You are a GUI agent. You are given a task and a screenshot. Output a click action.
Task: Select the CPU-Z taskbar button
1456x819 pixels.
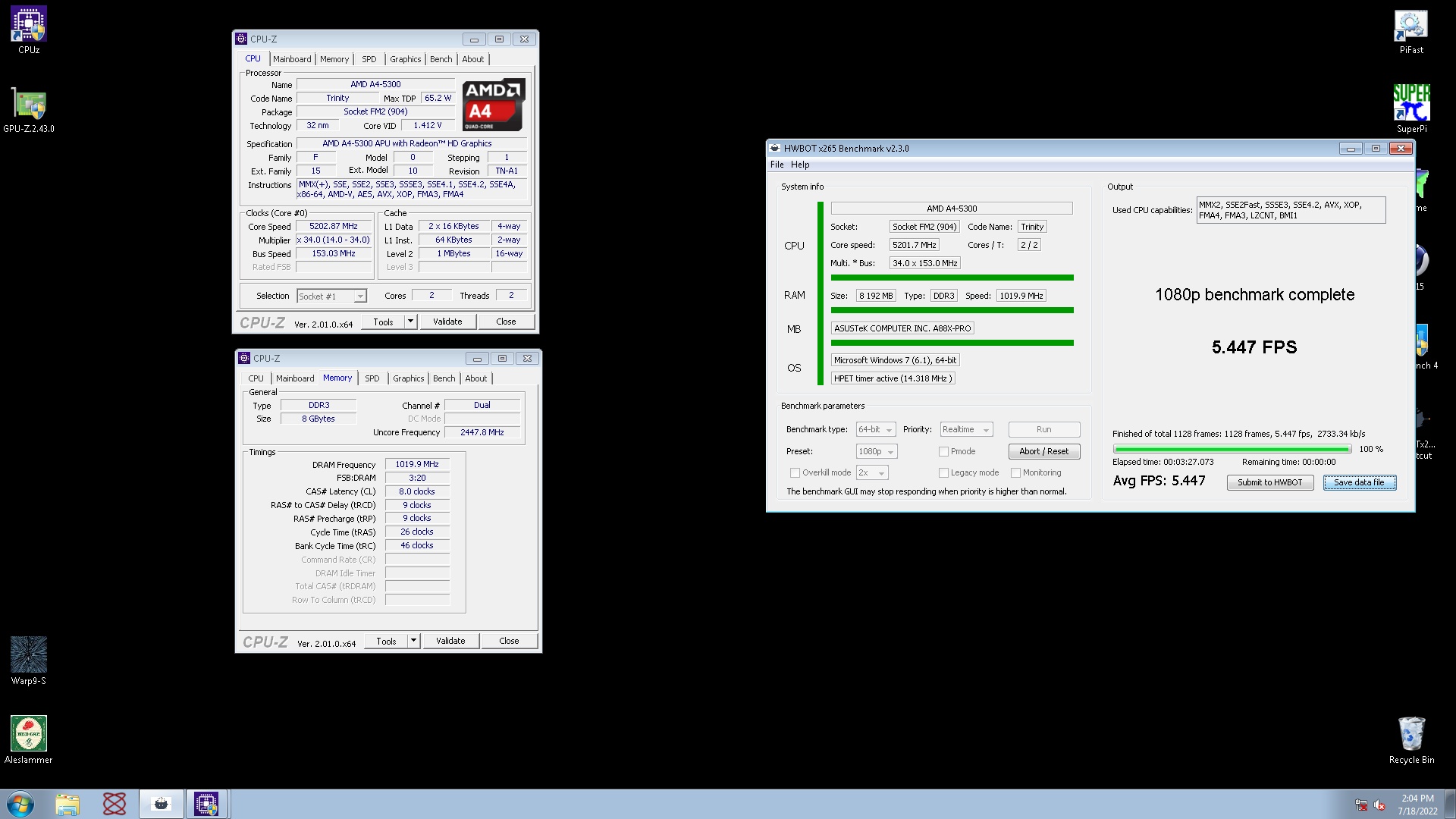point(206,804)
